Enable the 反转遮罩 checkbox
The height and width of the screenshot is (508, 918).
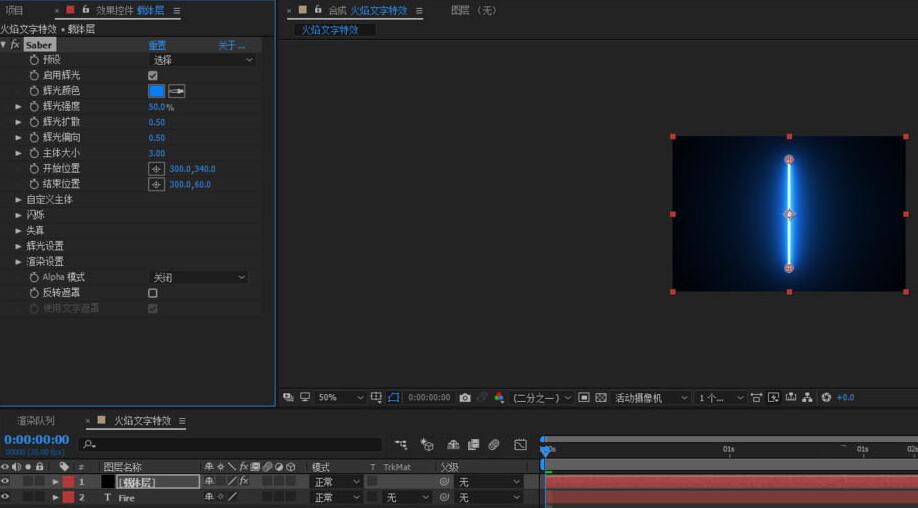coord(153,293)
